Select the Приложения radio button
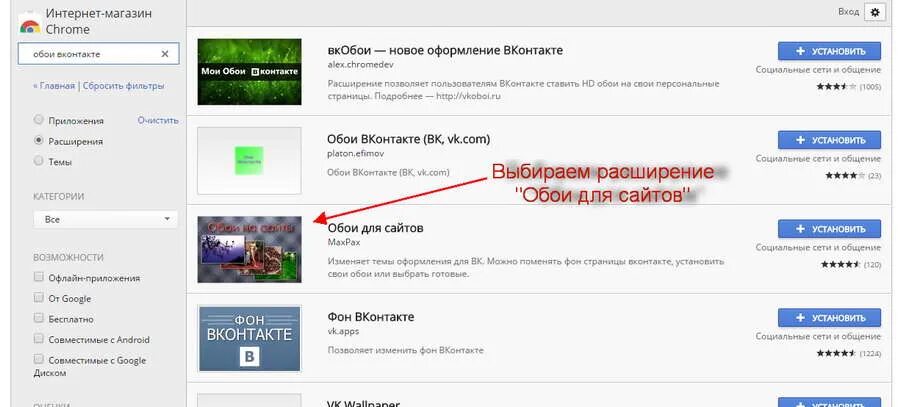This screenshot has width=900, height=407. coord(38,120)
